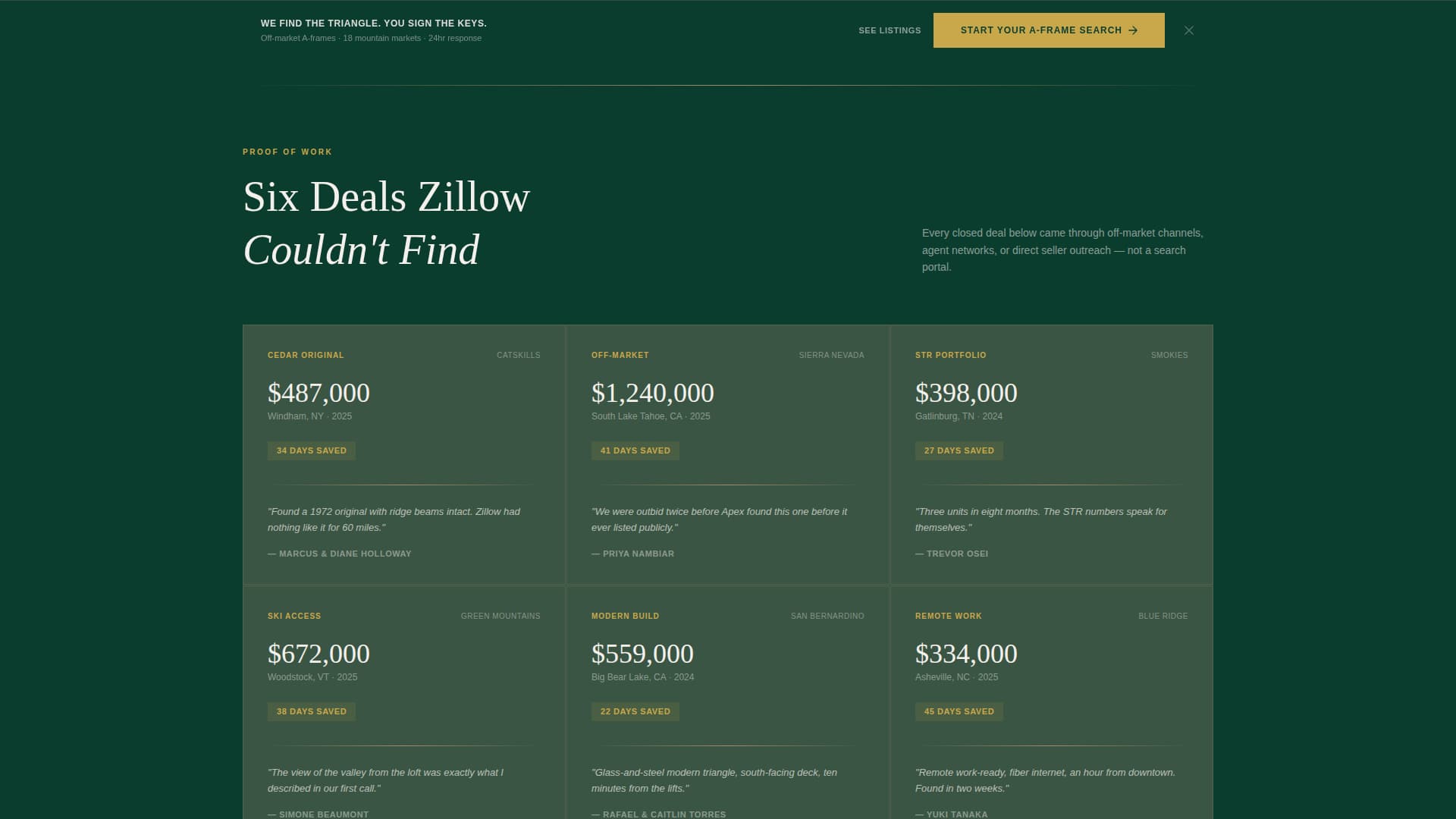
Task: Select the OFF-MARKET Sierra Nevada card
Action: [x=727, y=455]
